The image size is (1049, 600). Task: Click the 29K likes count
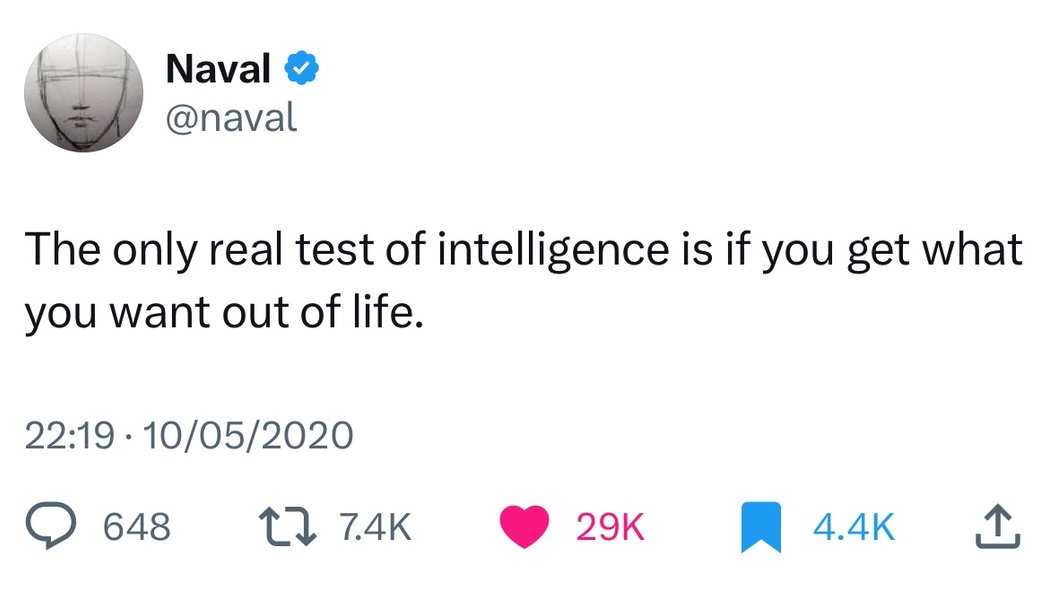tap(610, 526)
